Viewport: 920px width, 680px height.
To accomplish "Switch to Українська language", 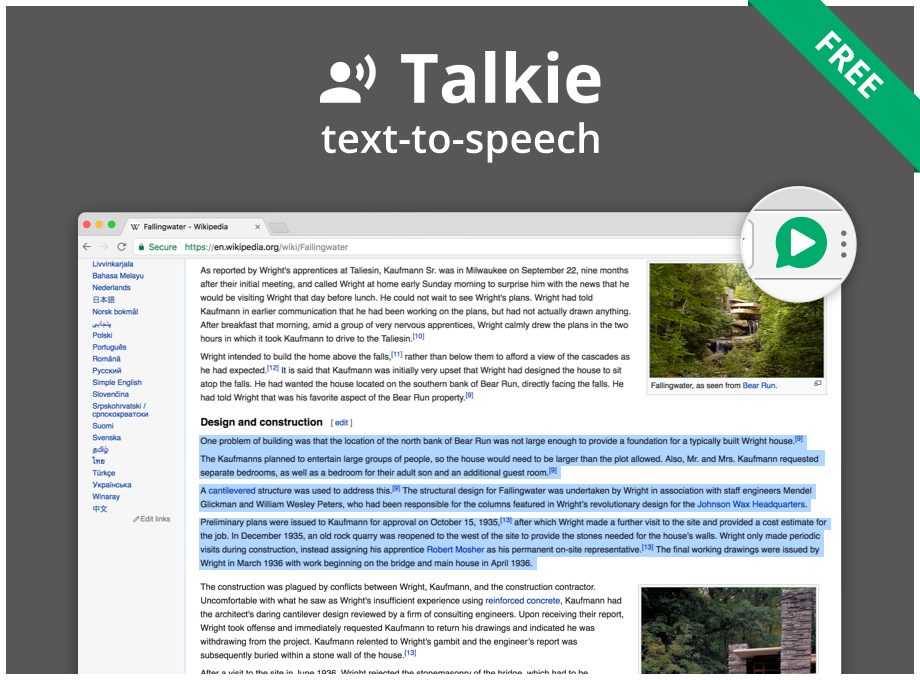I will pos(112,485).
